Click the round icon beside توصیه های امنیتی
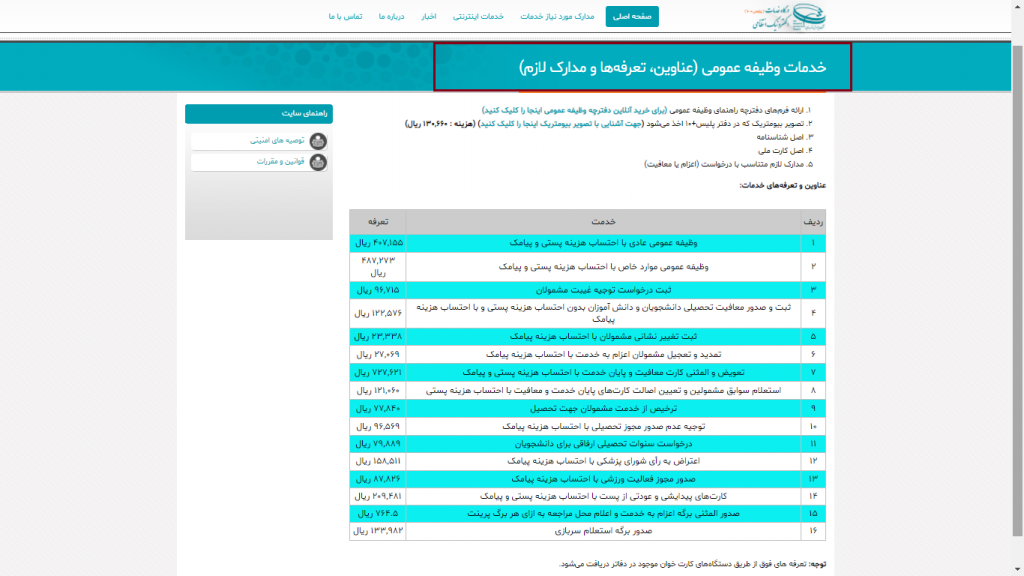Viewport: 1024px width, 576px height. click(318, 141)
